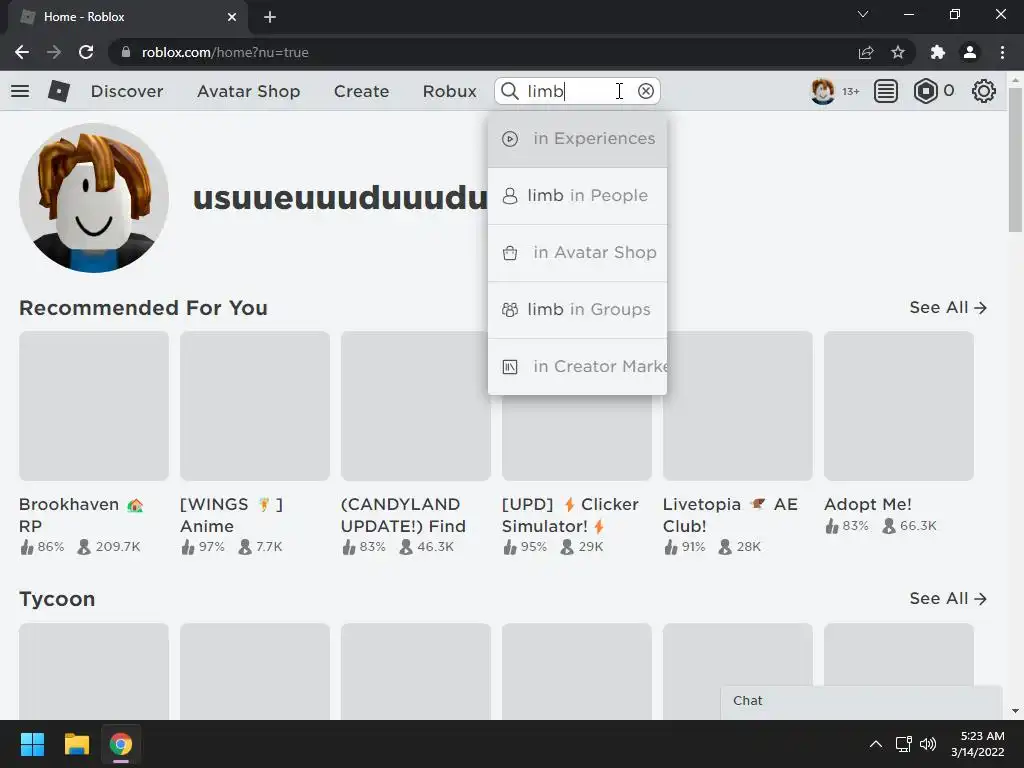Search limb in Avatar Shop
This screenshot has height=768, width=1024.
577,252
